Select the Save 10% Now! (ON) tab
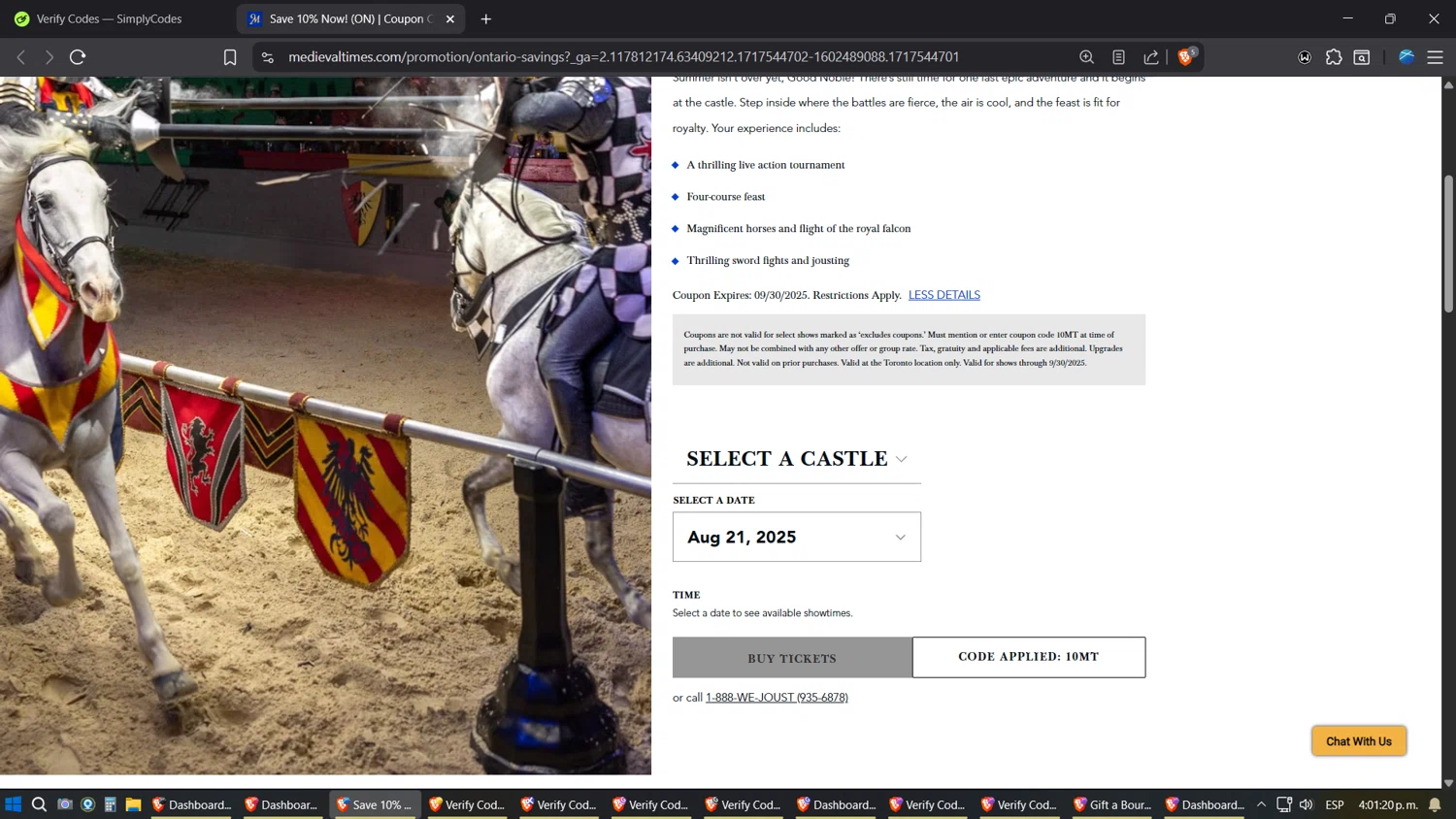 340,19
